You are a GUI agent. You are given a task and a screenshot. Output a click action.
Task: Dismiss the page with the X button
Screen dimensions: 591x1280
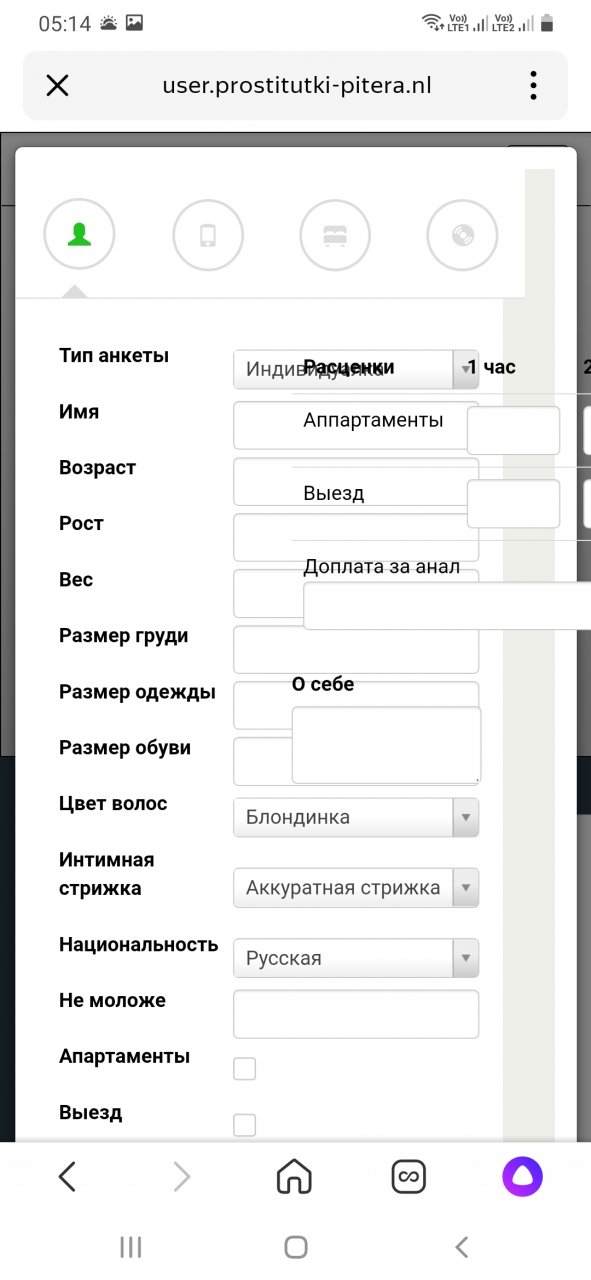point(57,85)
